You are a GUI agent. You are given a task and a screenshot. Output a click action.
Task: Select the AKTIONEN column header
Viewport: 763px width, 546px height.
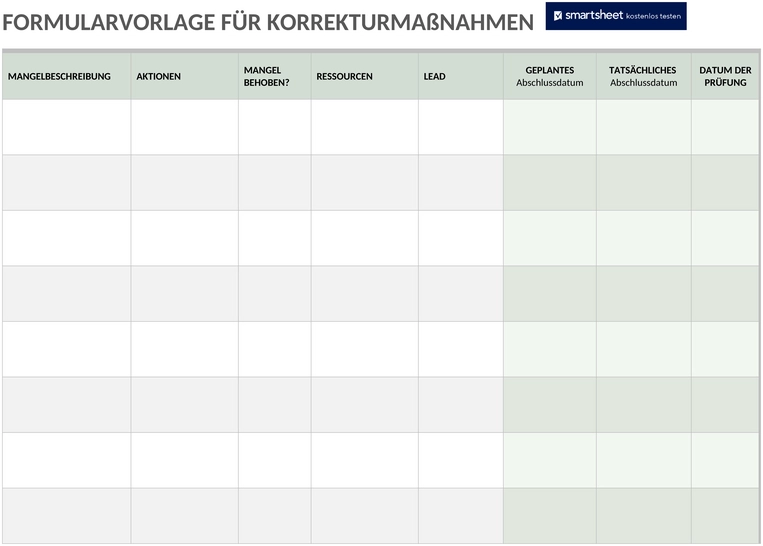point(185,76)
